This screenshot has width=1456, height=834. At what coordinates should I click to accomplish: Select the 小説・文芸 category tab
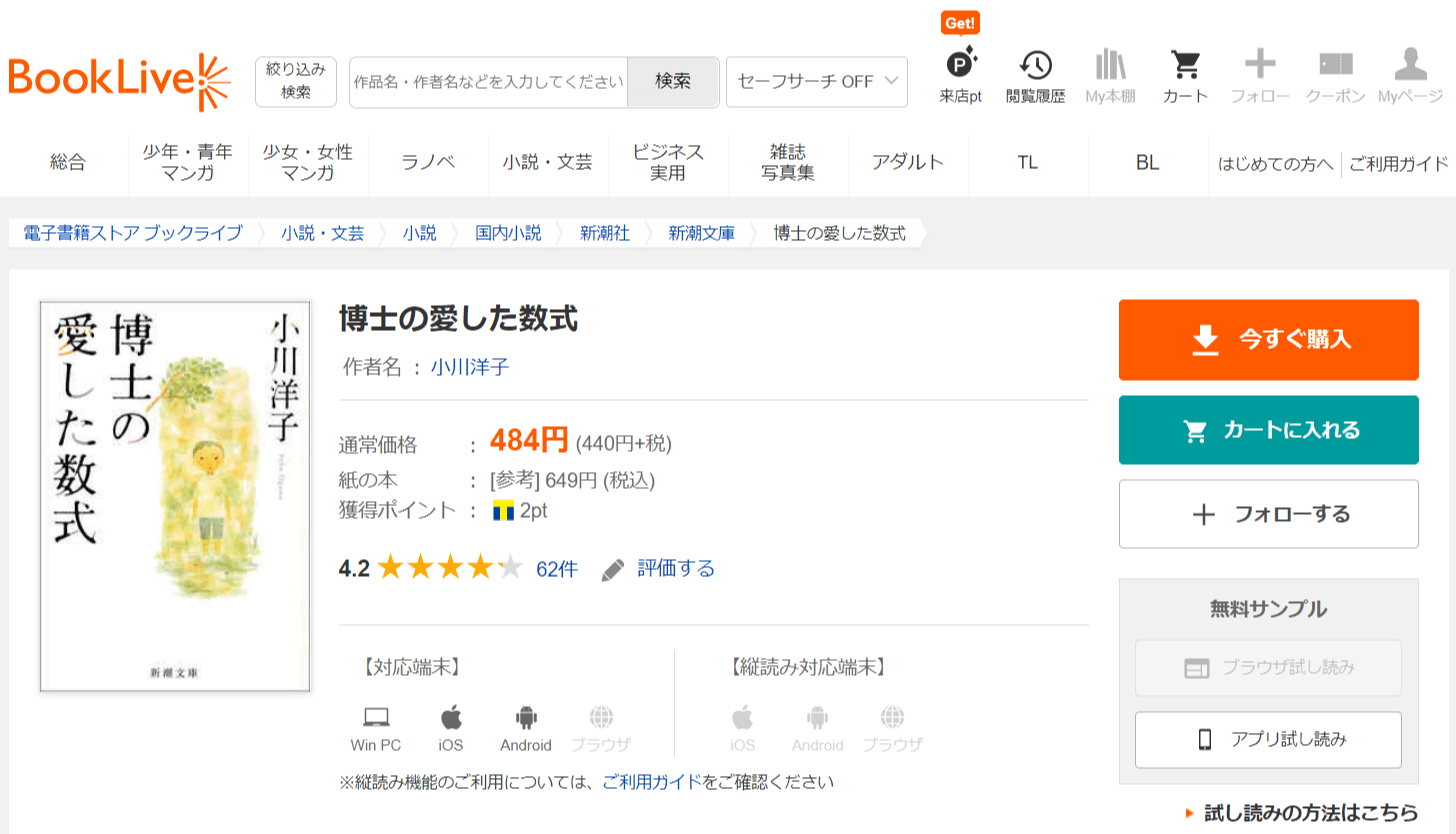[x=547, y=162]
